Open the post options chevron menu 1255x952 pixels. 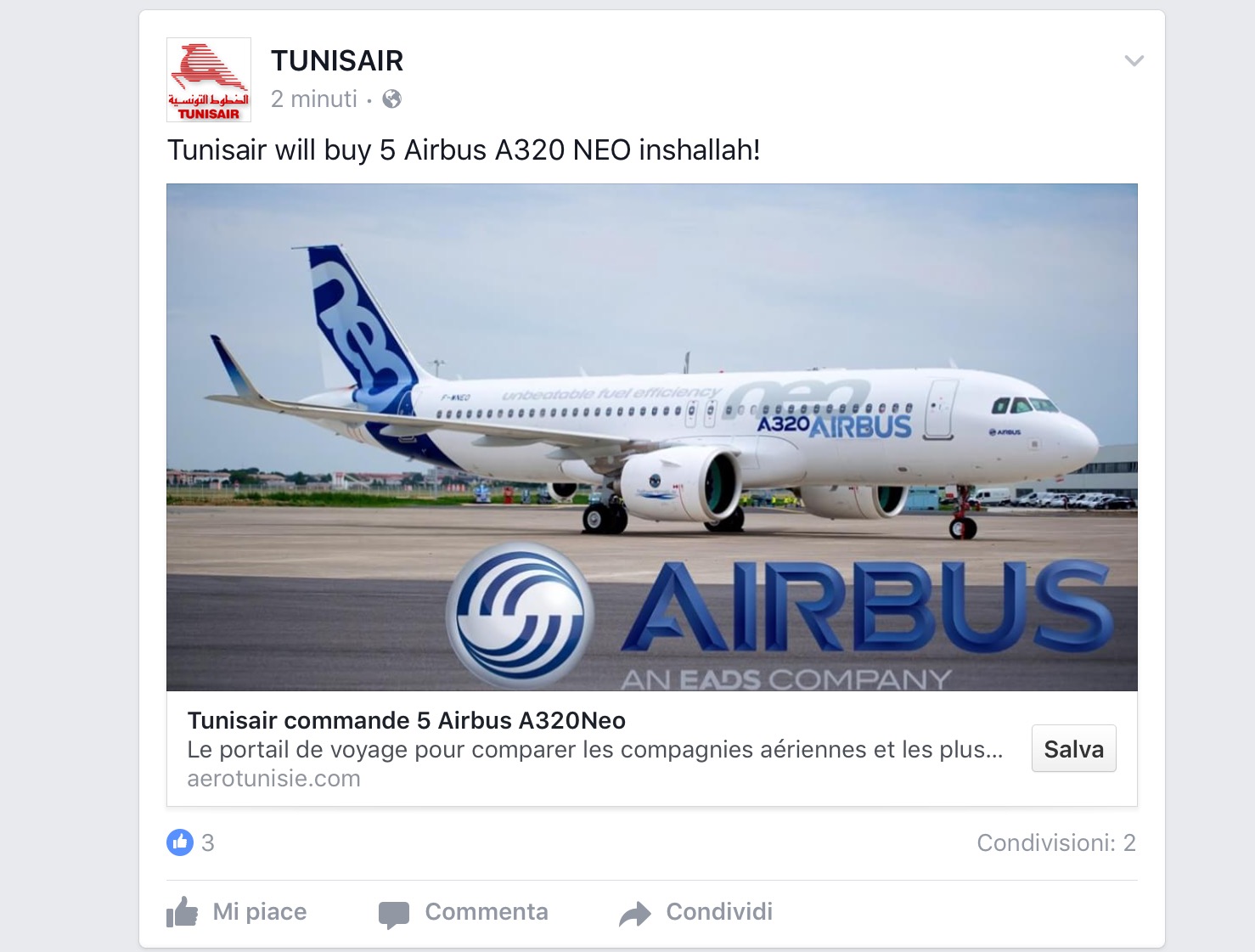(x=1134, y=60)
